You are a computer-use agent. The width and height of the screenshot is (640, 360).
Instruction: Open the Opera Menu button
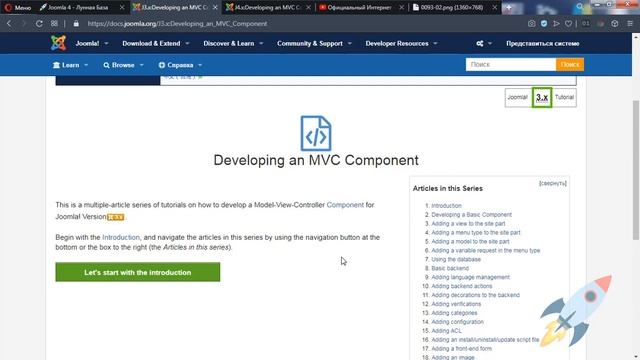(x=18, y=7)
